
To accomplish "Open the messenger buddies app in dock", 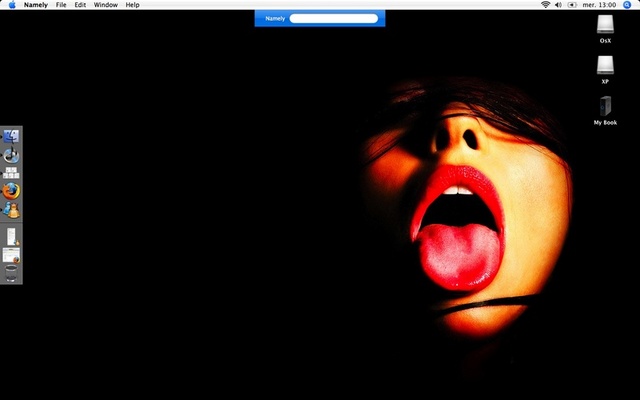I will pyautogui.click(x=11, y=210).
